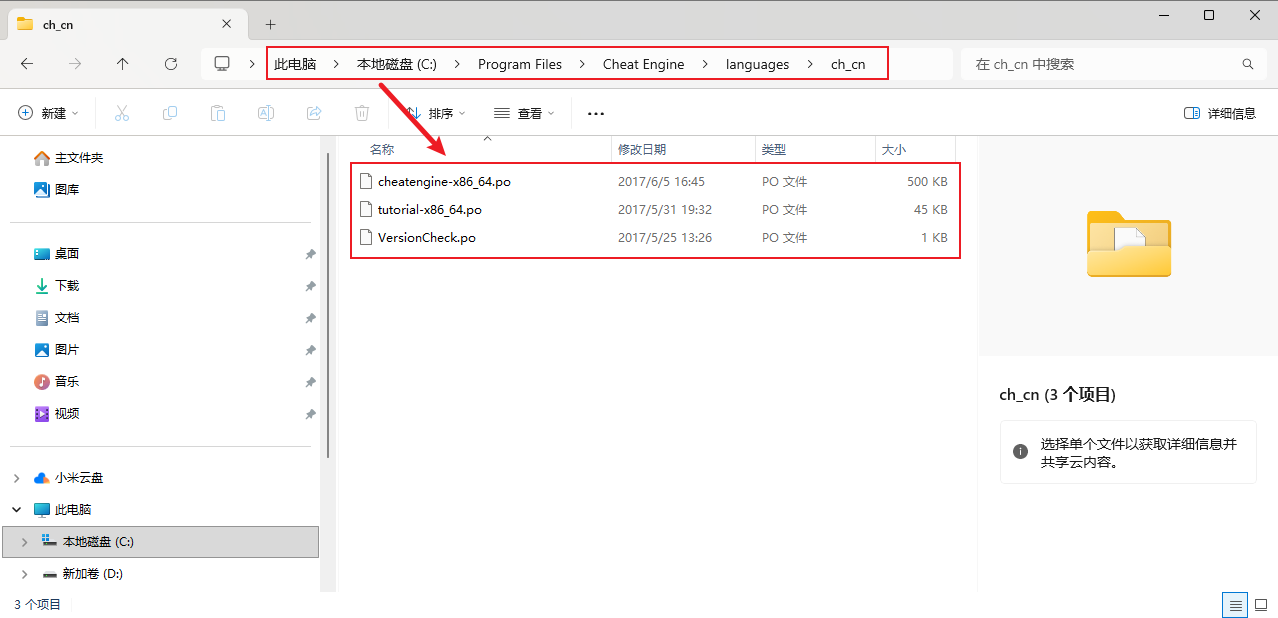
Task: Go up one folder level
Action: click(x=123, y=64)
